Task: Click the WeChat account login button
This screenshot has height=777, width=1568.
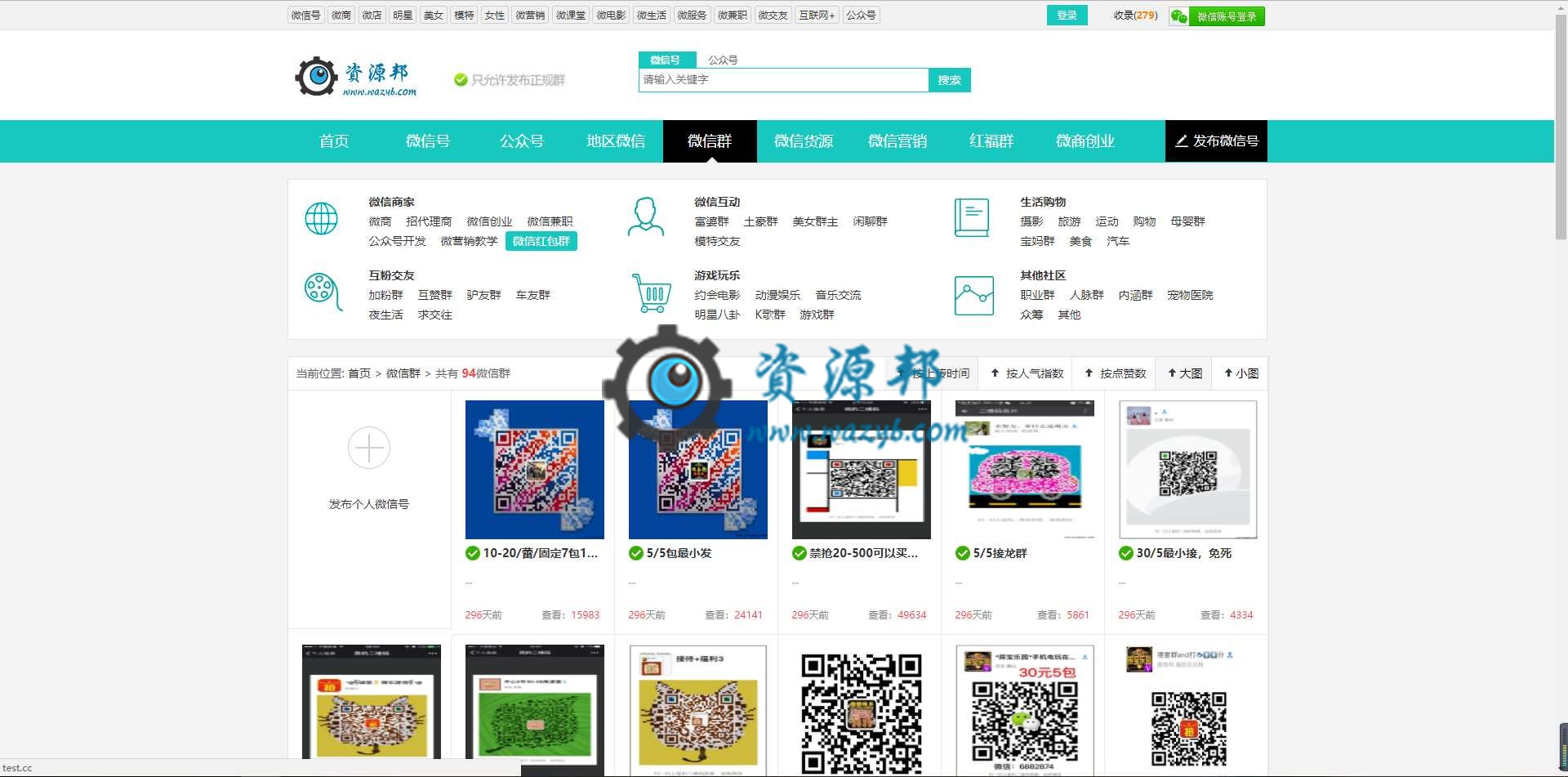Action: (1217, 16)
